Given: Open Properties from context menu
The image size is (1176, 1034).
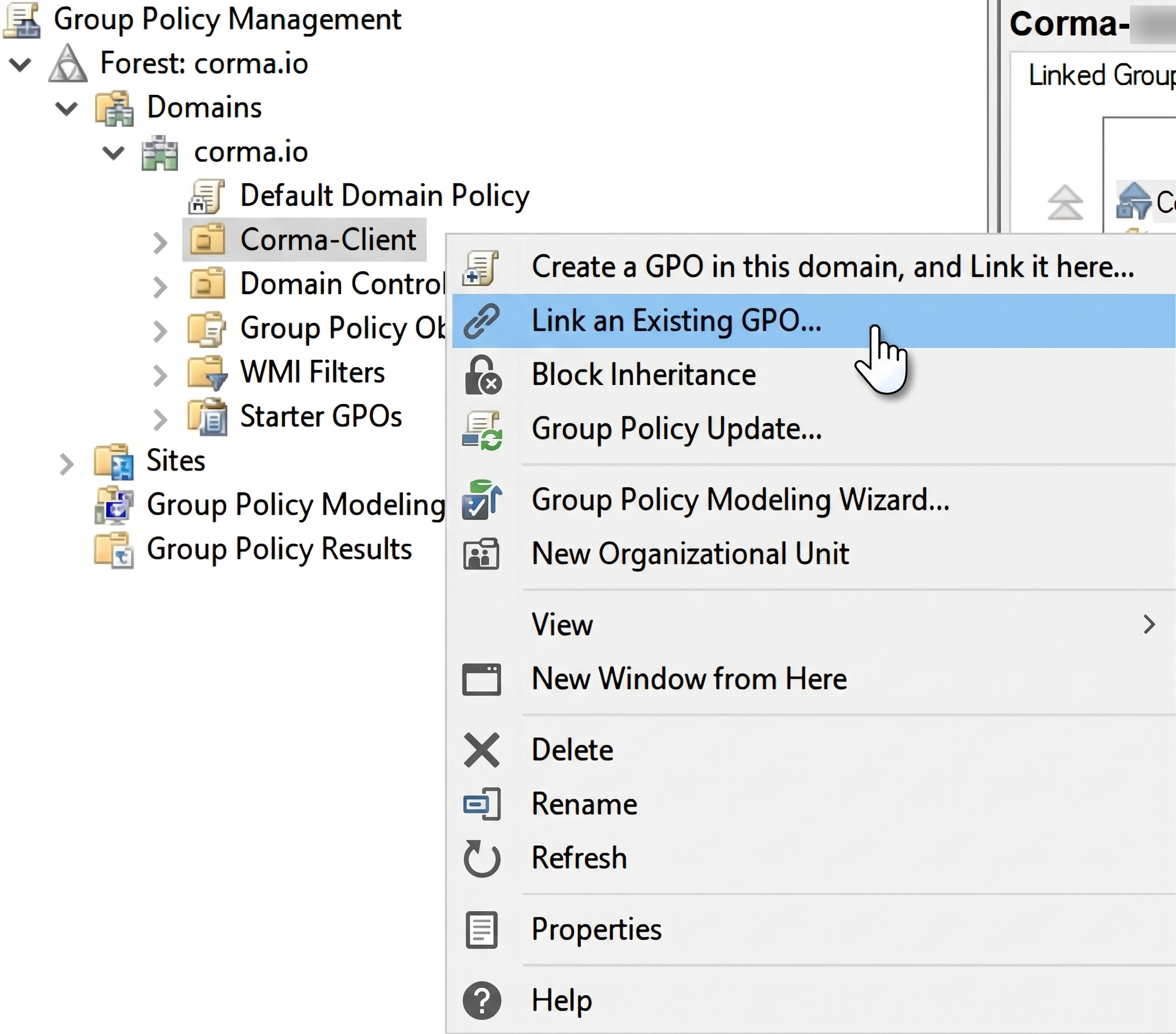Looking at the screenshot, I should pyautogui.click(x=814, y=930).
